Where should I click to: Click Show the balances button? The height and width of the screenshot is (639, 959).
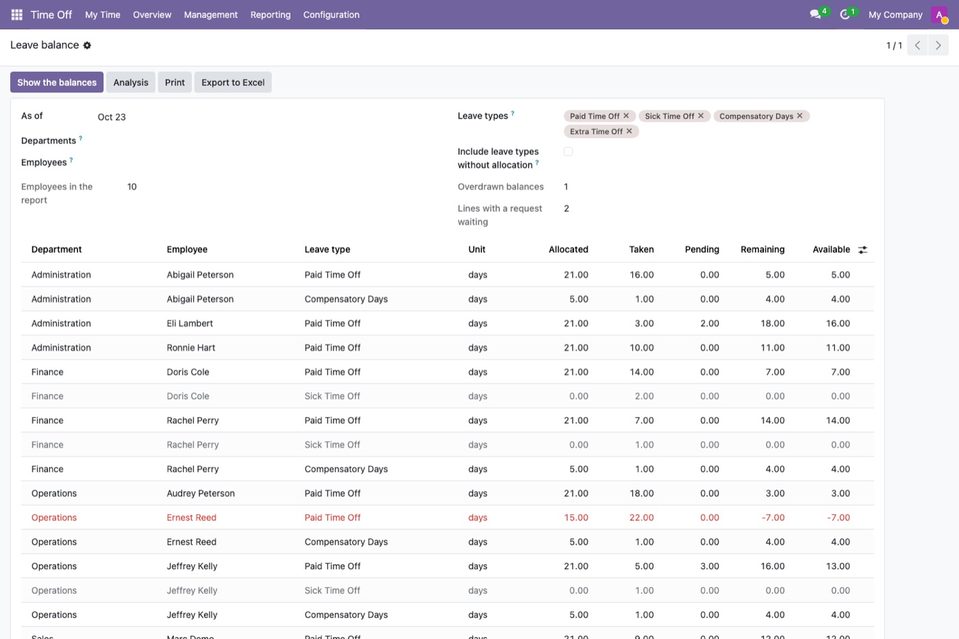pyautogui.click(x=57, y=83)
